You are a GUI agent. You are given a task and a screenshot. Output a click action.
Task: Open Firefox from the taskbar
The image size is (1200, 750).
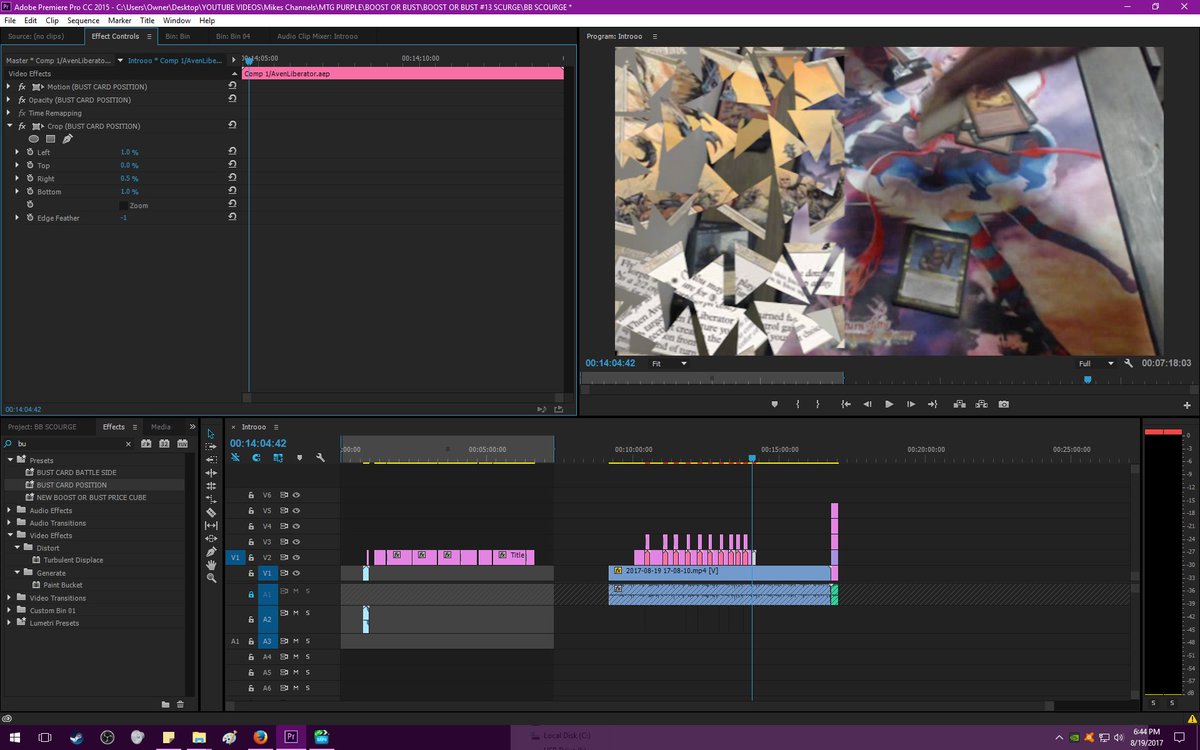(x=260, y=737)
